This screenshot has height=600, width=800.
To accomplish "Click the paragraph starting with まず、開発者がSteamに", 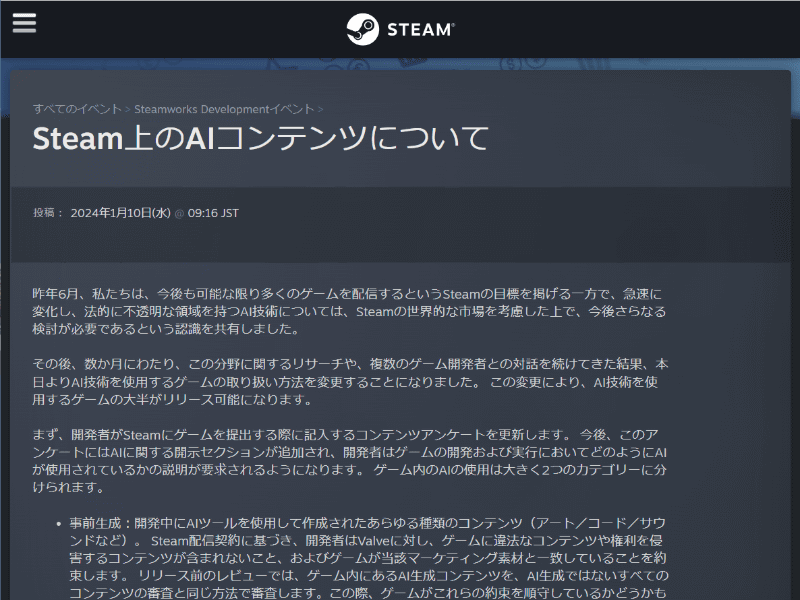I will click(x=349, y=461).
